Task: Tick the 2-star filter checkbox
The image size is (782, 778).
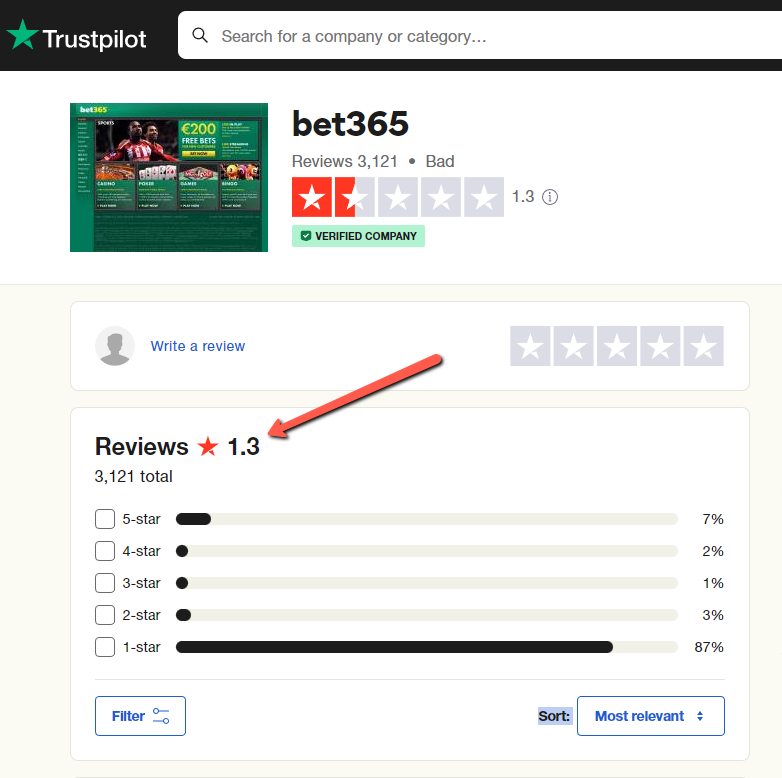Action: [x=105, y=615]
